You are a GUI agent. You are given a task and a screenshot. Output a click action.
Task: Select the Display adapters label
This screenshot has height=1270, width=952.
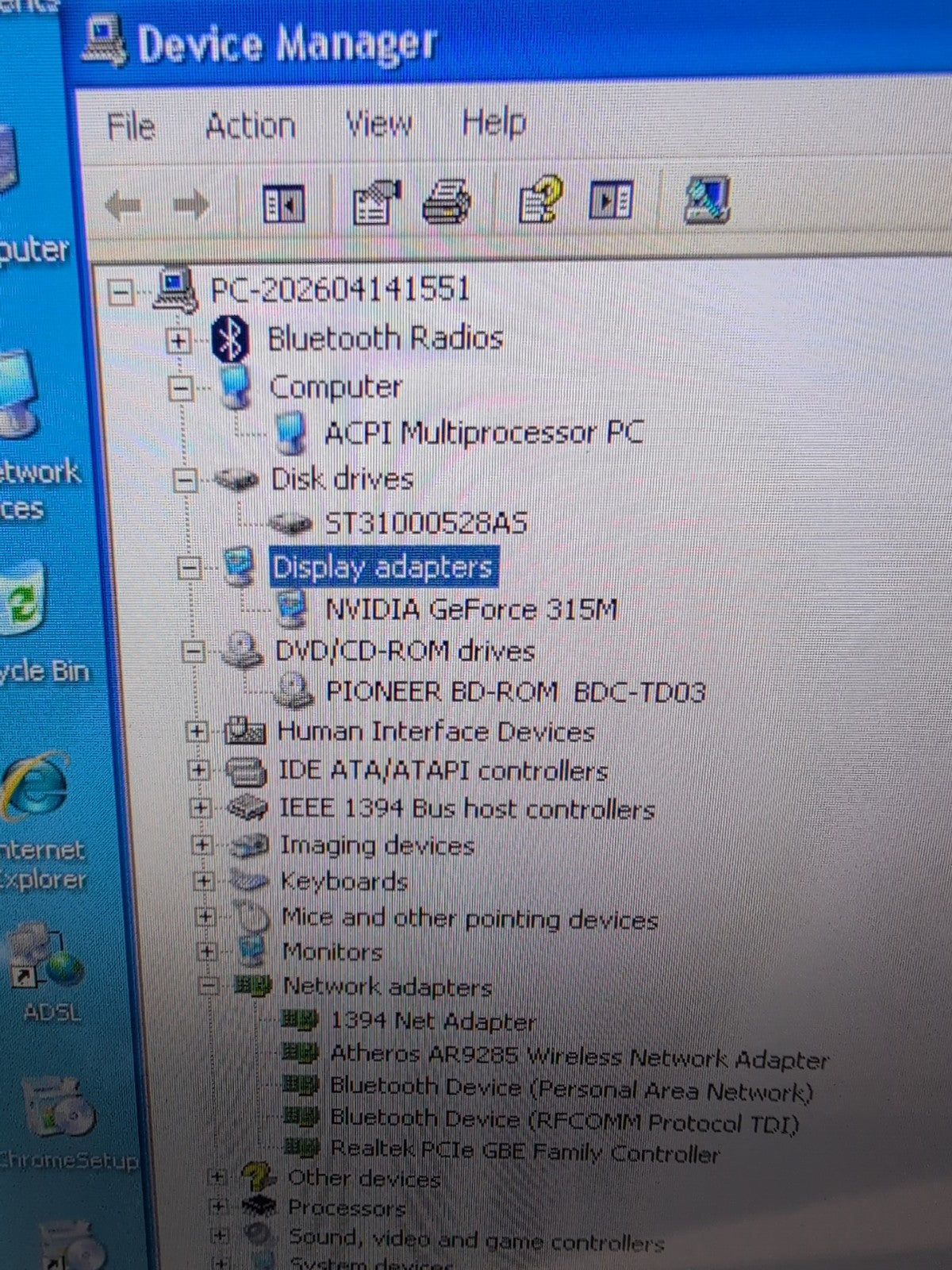click(383, 567)
